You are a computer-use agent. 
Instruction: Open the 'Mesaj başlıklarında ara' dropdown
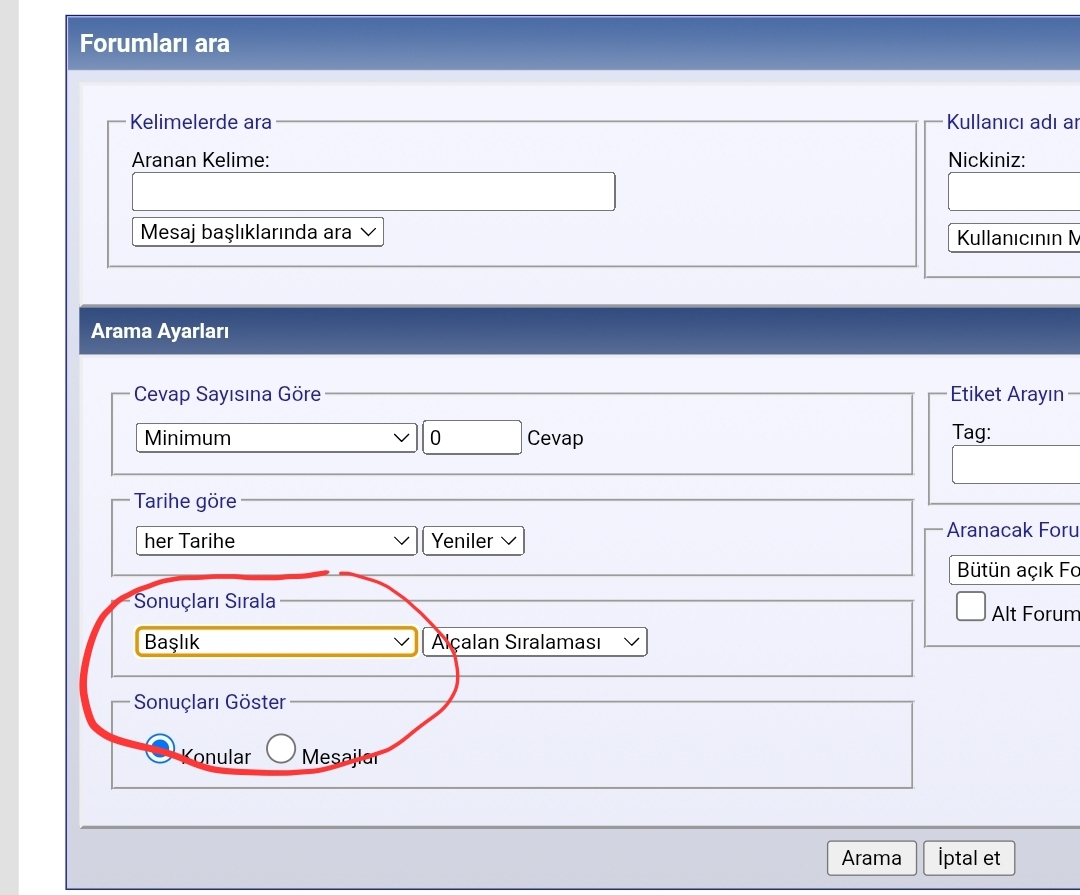click(x=258, y=232)
